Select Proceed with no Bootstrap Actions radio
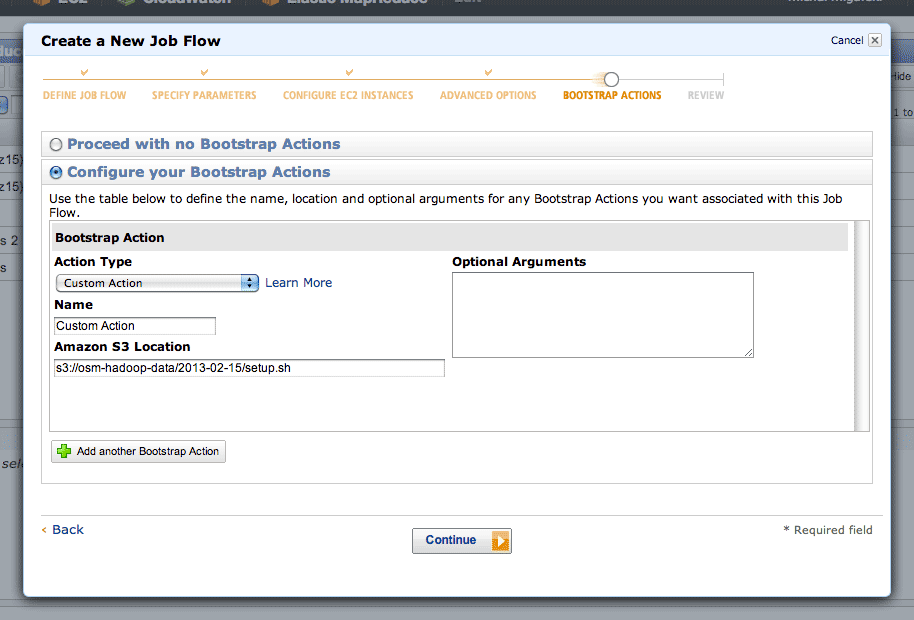This screenshot has width=914, height=620. [56, 144]
